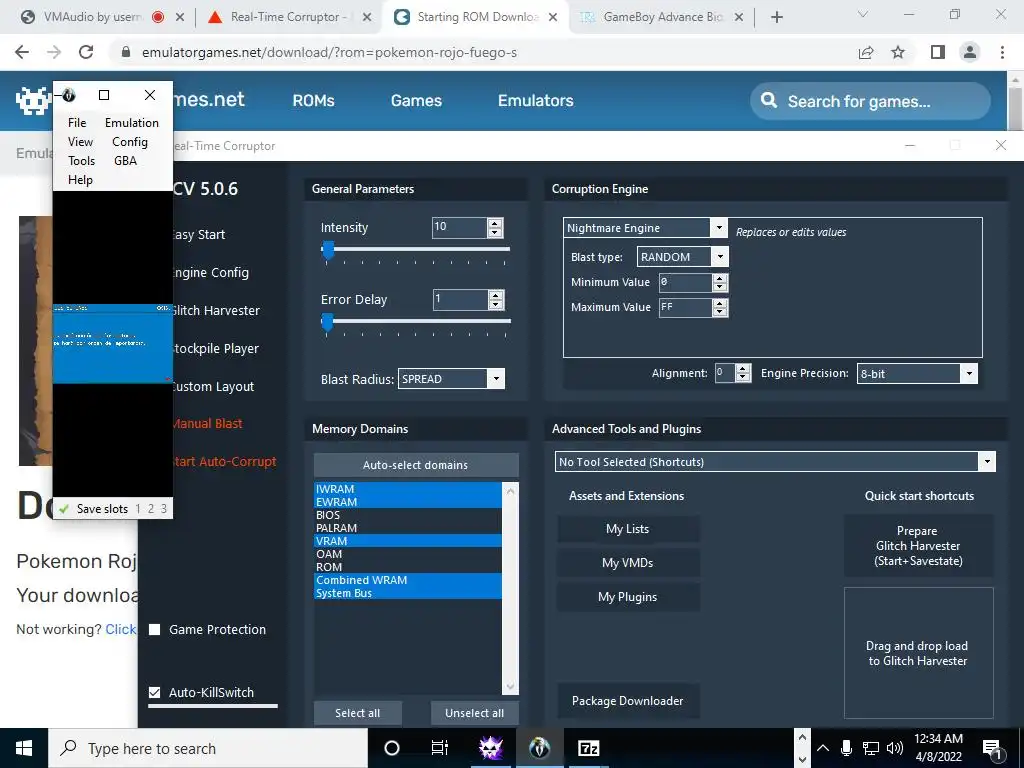Enable the Game Protection checkbox

(155, 630)
